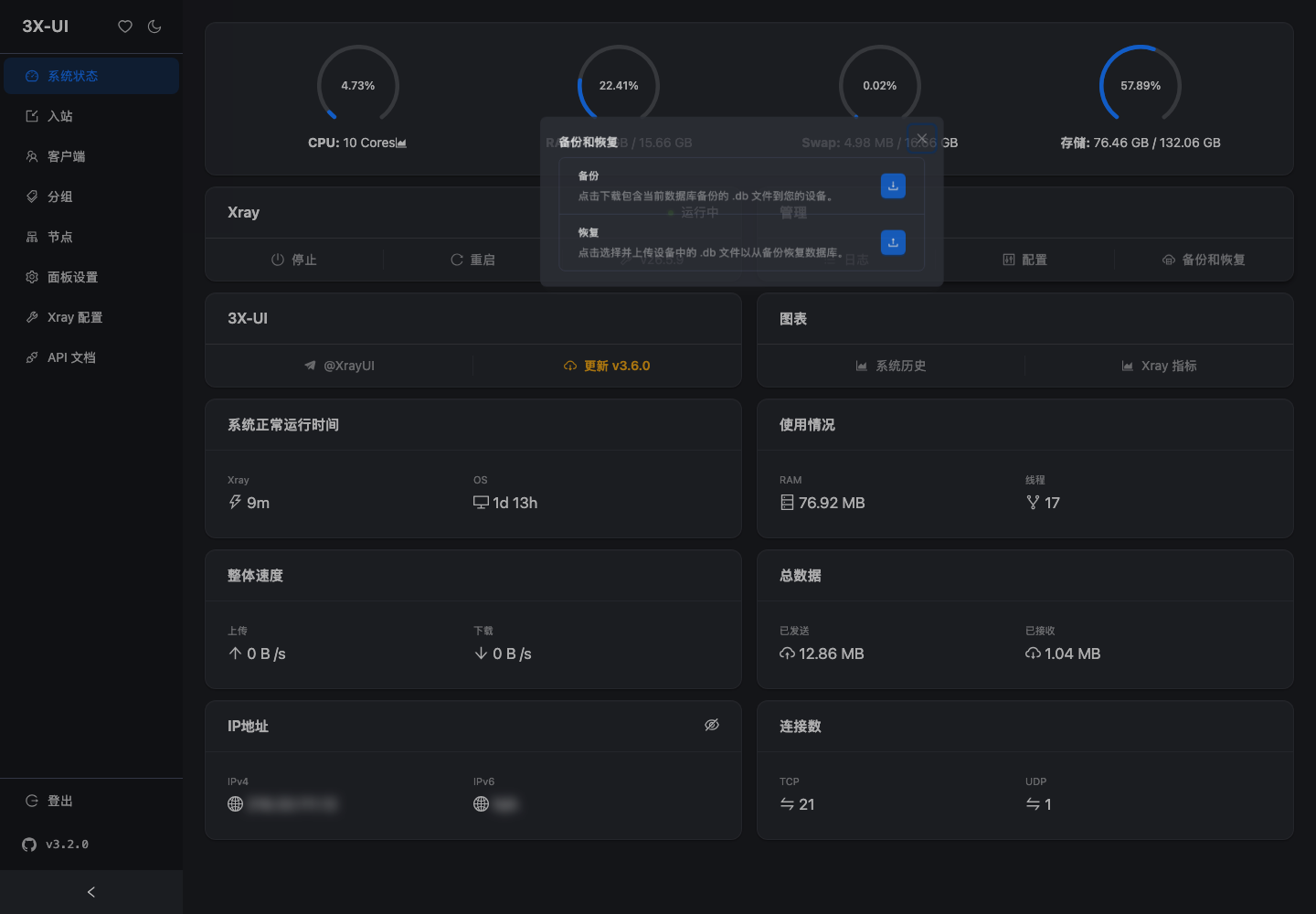
Task: Toggle IP address visibility eye icon
Action: [712, 725]
